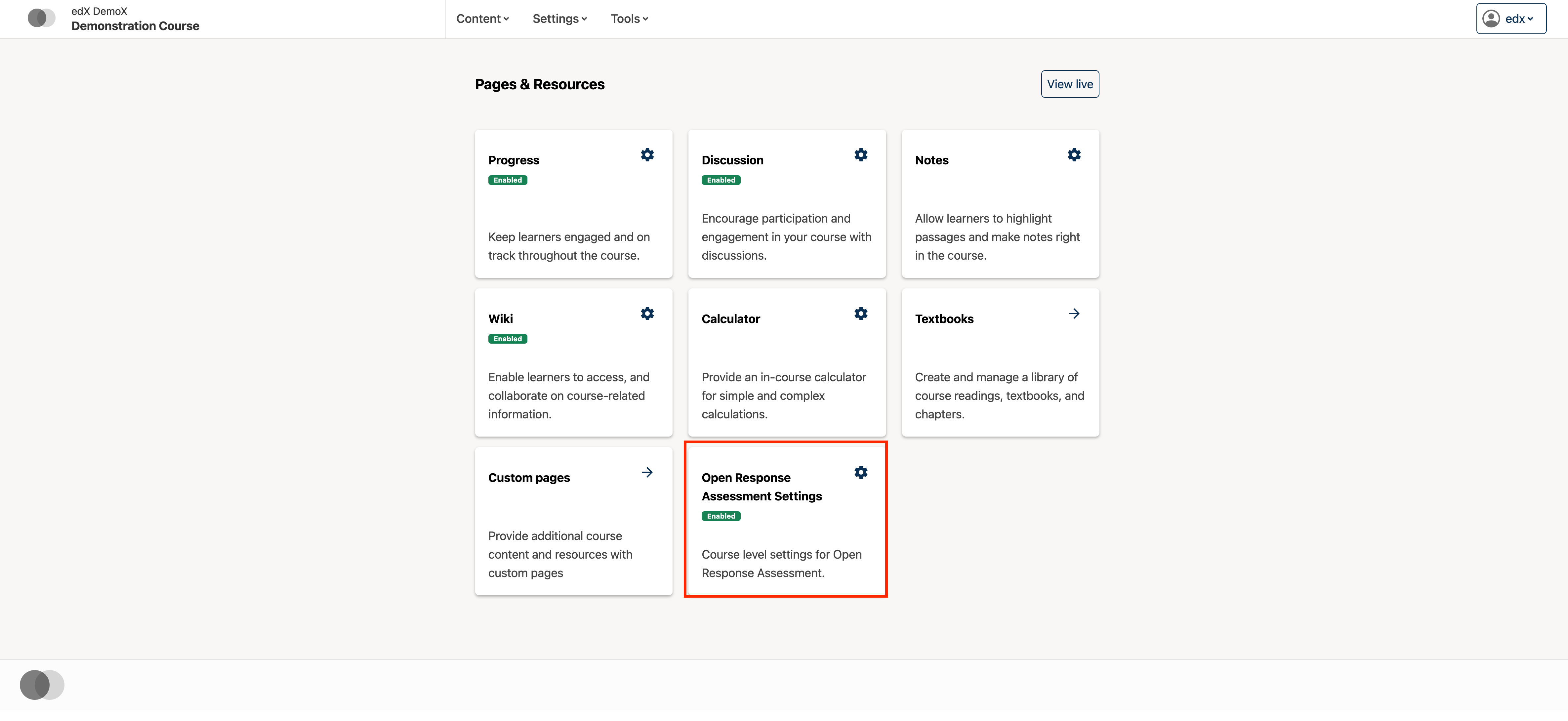Click the Notes card gear icon
The width and height of the screenshot is (1568, 721).
click(x=1074, y=155)
